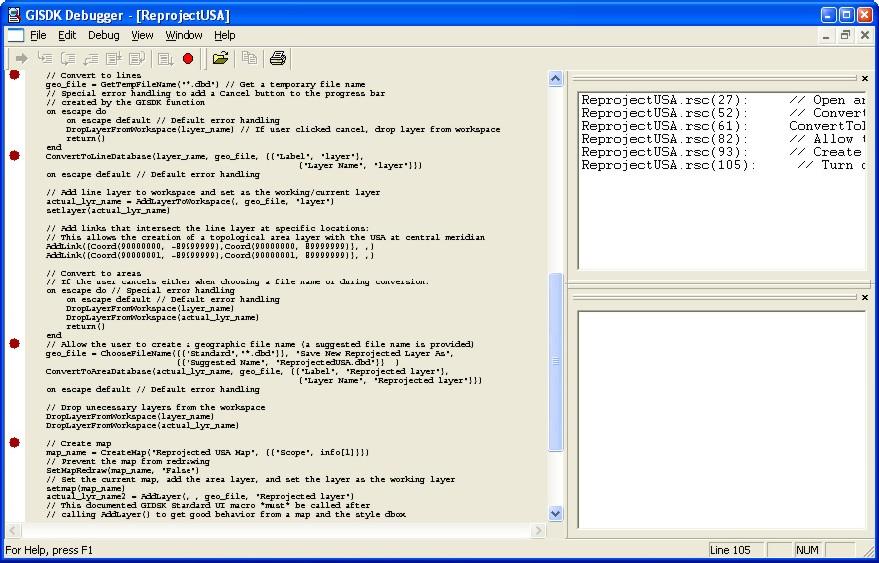Click the 'SetMapRedraw(map_name' code line

[x=122, y=470]
